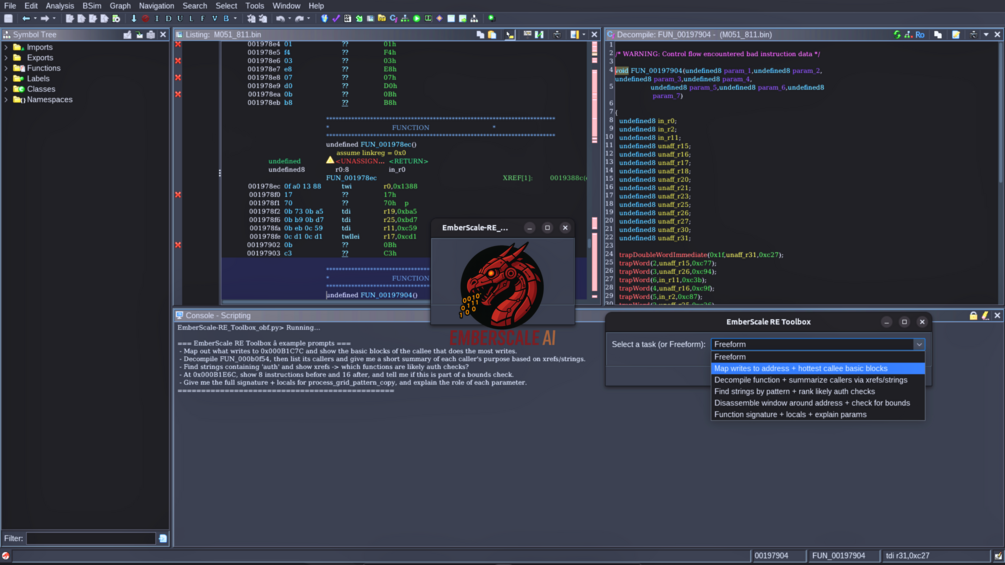Click the 'V' toolbar navigation icon

(x=215, y=19)
